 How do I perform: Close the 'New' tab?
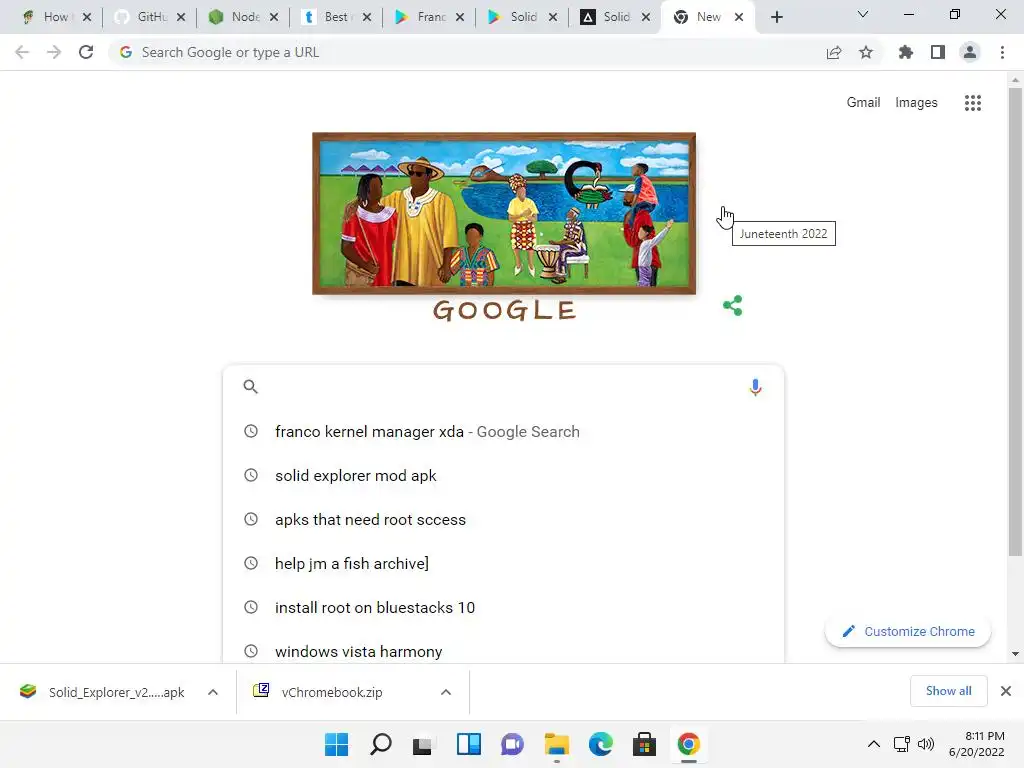[739, 17]
